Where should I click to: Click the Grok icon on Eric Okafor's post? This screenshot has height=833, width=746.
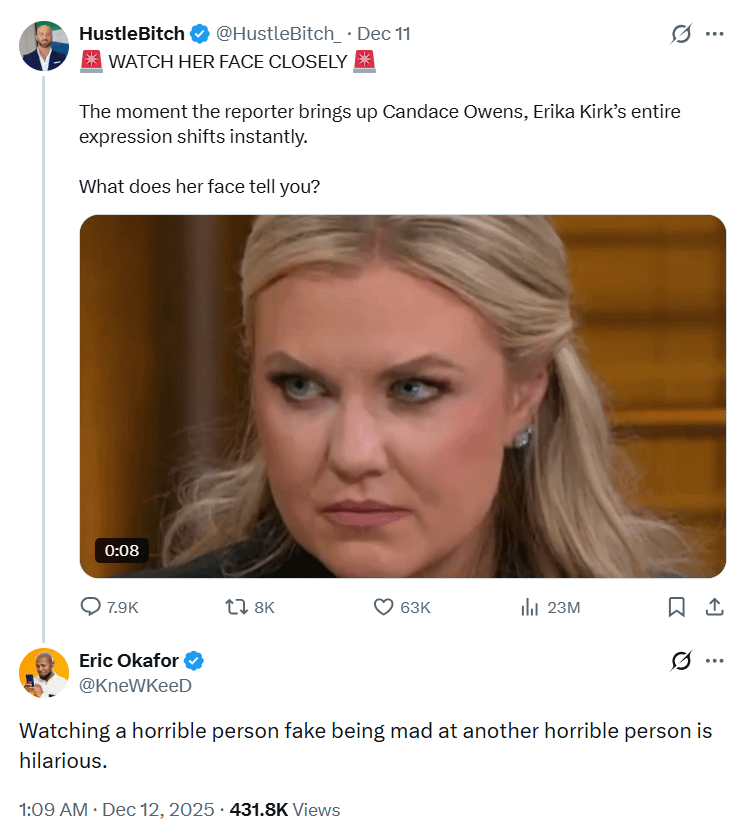click(x=681, y=661)
